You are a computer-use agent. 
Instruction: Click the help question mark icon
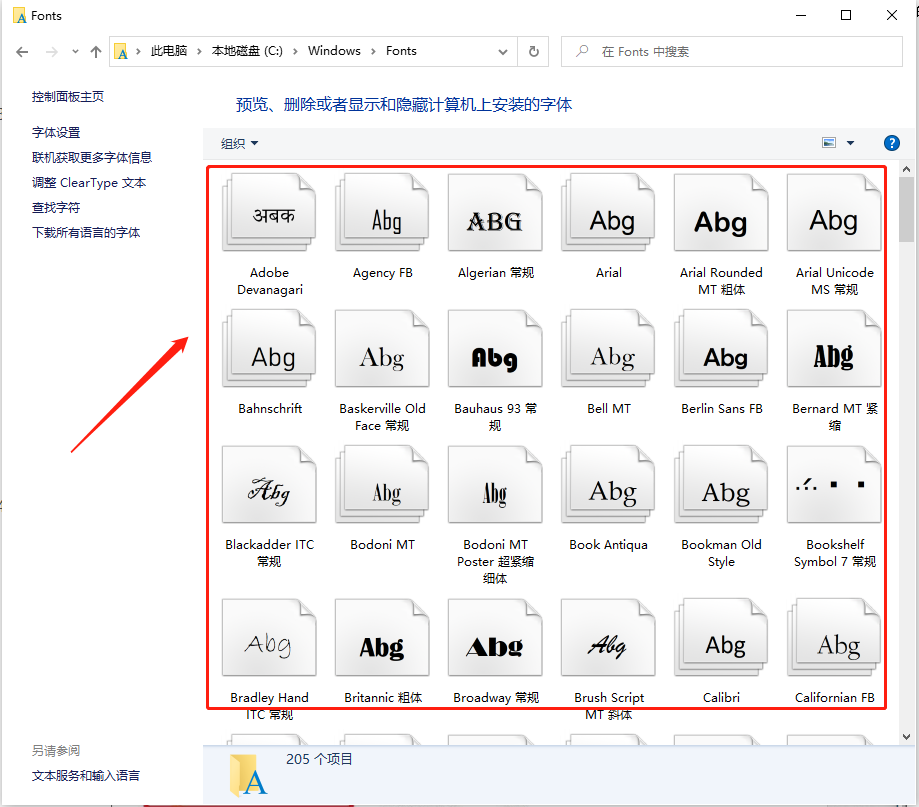[891, 143]
